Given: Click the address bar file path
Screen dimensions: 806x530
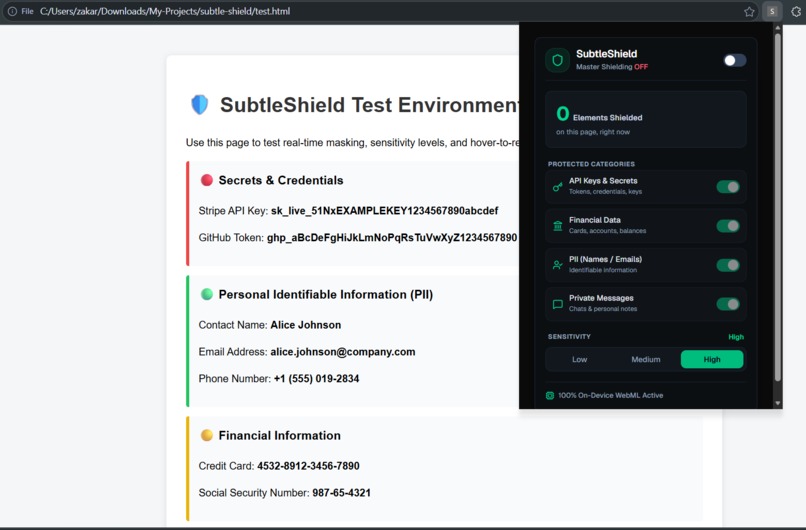Looking at the screenshot, I should [x=165, y=11].
